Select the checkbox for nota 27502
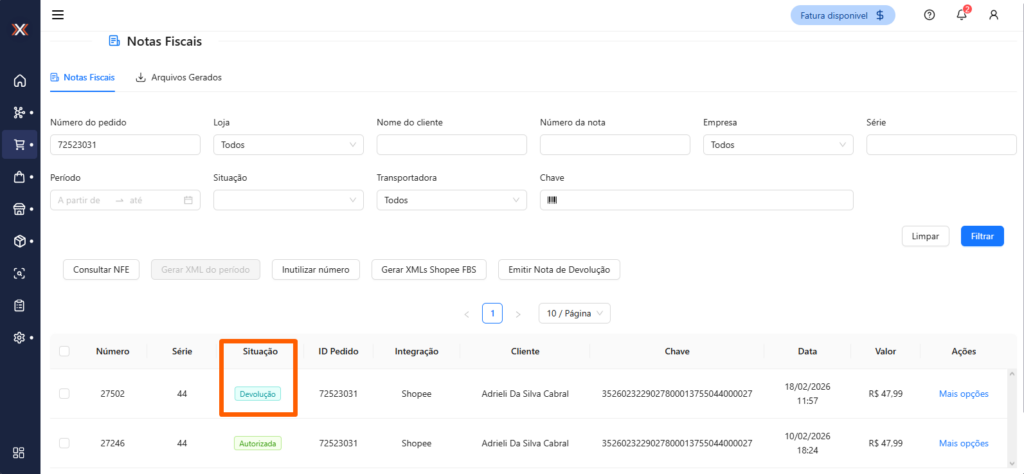Image resolution: width=1024 pixels, height=474 pixels. point(64,394)
